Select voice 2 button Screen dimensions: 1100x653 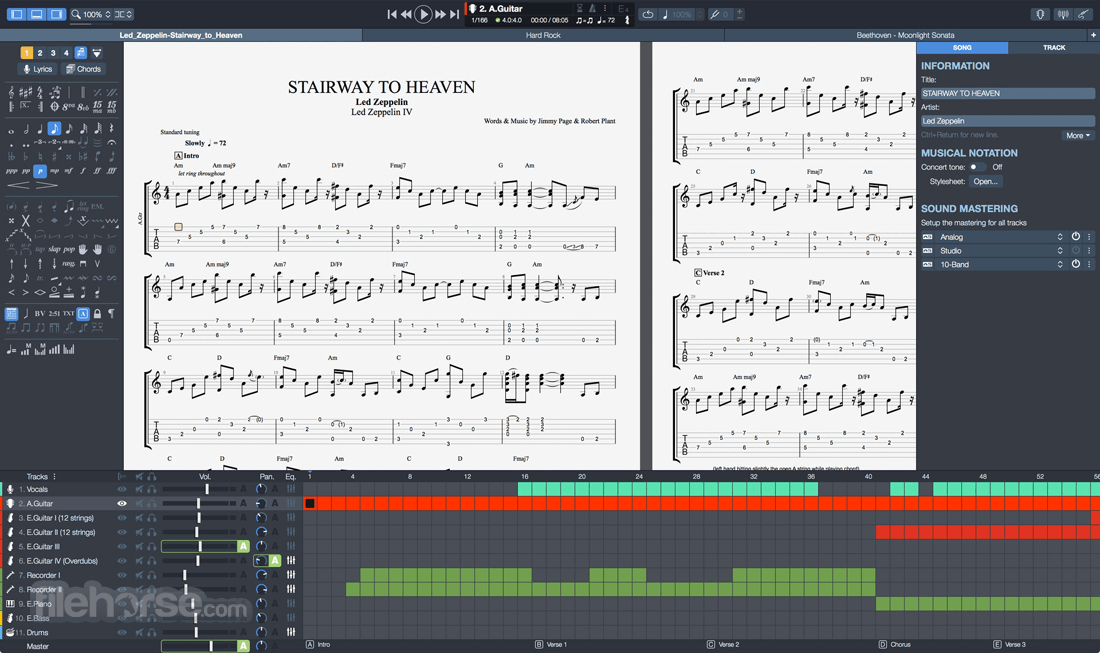click(40, 53)
